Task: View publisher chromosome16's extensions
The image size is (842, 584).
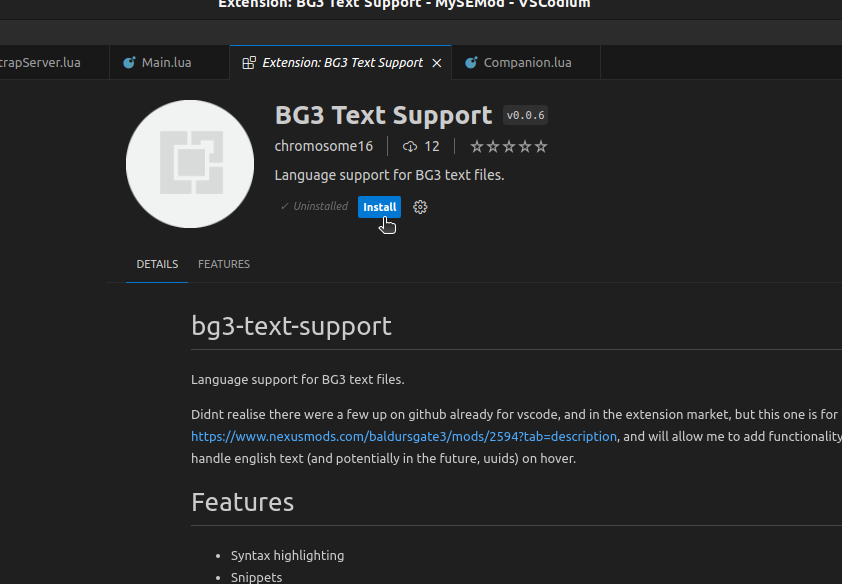Action: pyautogui.click(x=324, y=146)
